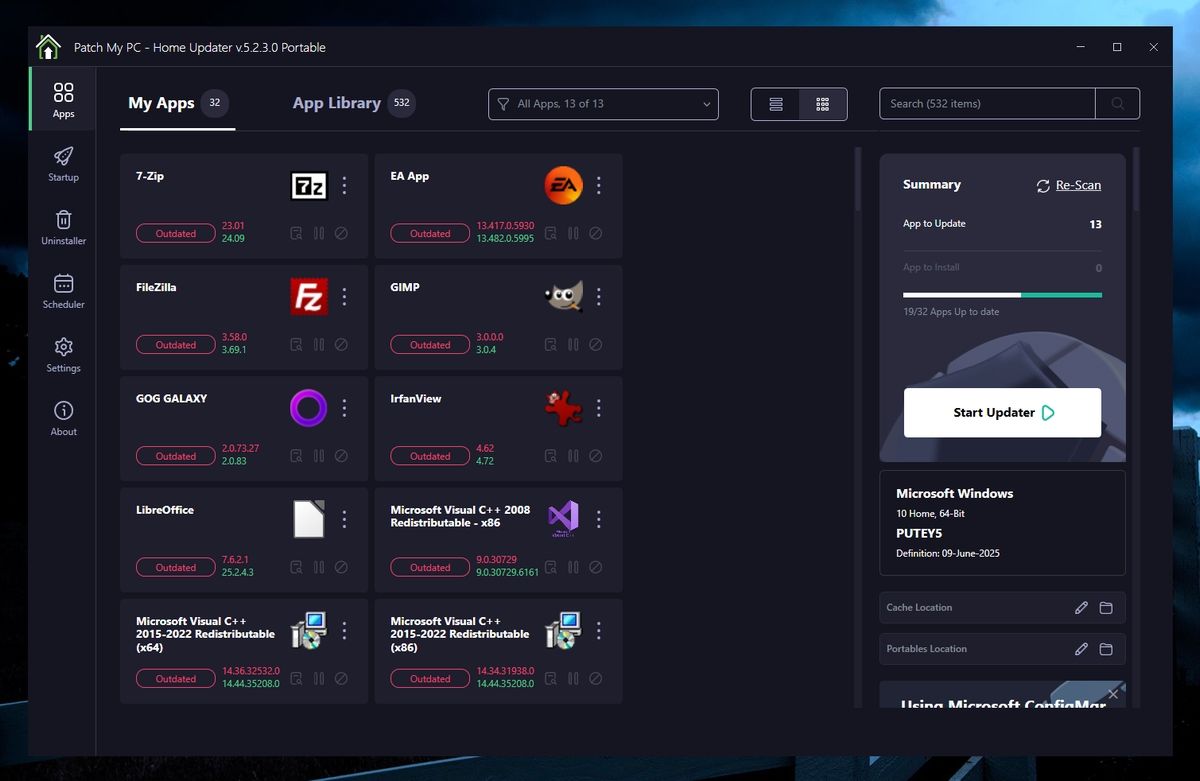Click the block icon on the GIMP card

tap(595, 344)
